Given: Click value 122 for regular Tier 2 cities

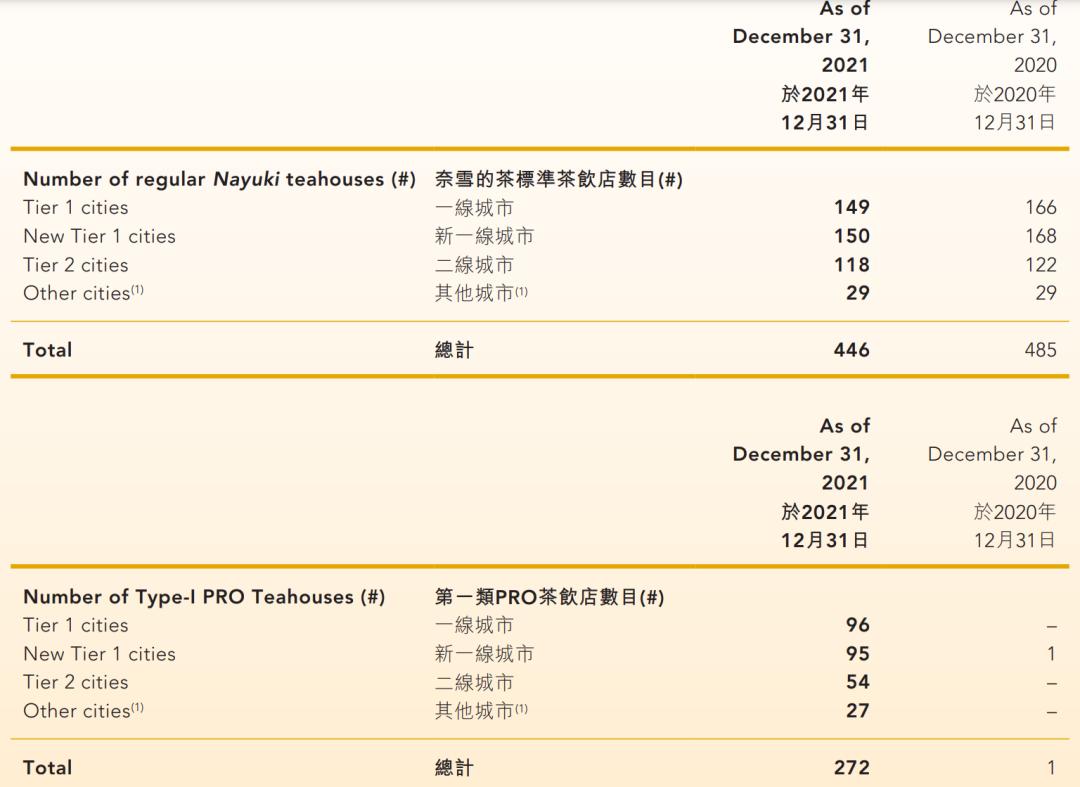Looking at the screenshot, I should pyautogui.click(x=1040, y=265).
